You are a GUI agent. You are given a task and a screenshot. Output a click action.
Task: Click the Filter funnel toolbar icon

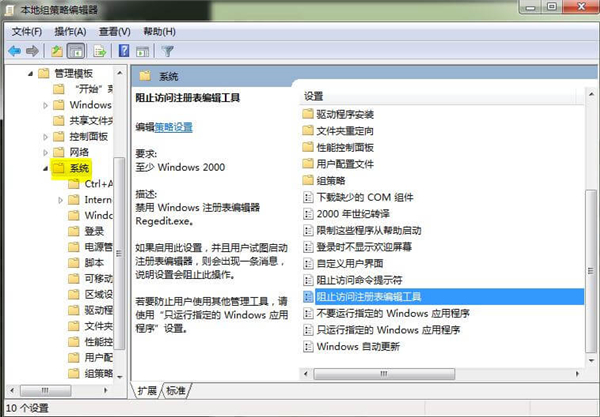point(168,50)
